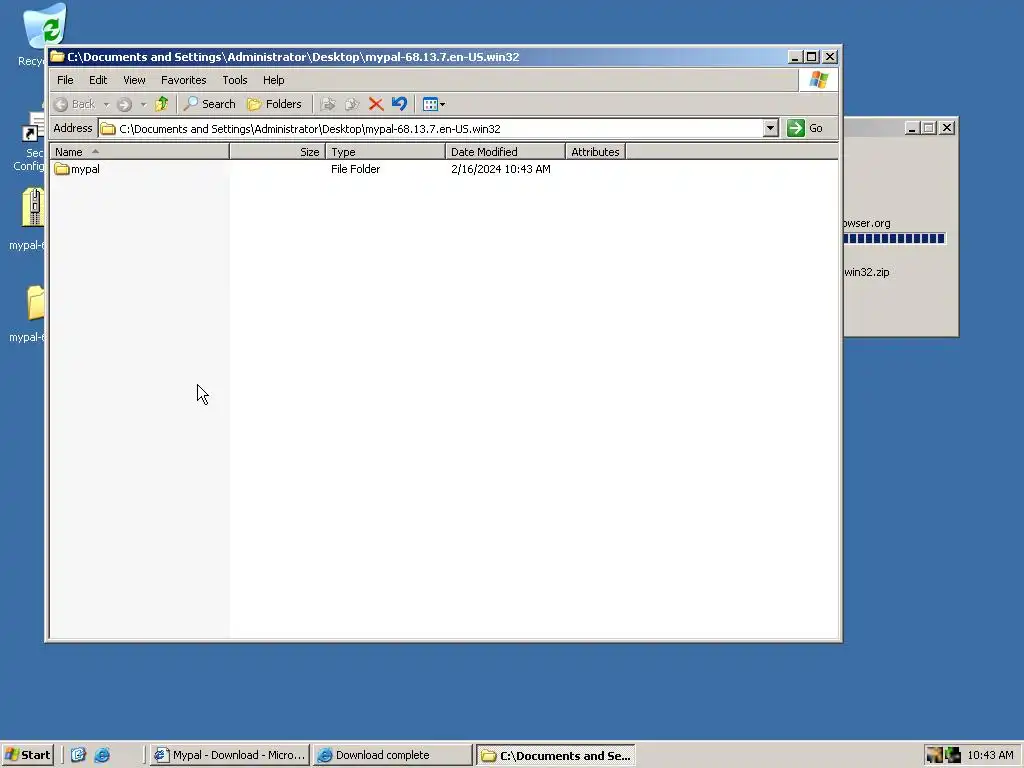Viewport: 1024px width, 768px height.
Task: Click the Windows flag logo in the Explorer toolbar
Action: click(x=818, y=80)
